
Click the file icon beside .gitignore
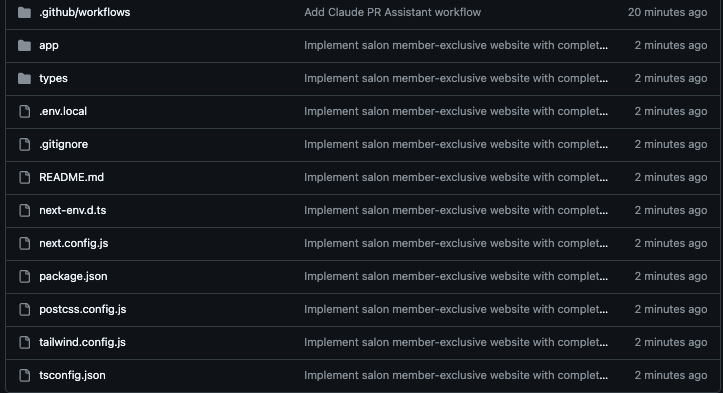tap(24, 144)
